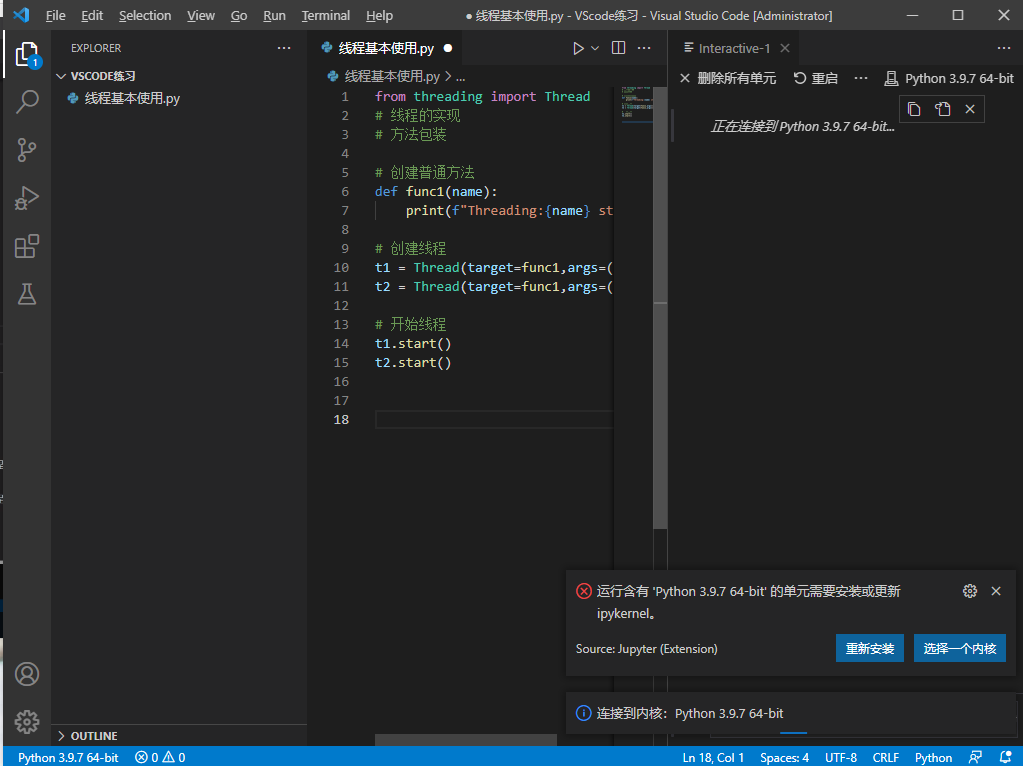The image size is (1023, 766).
Task: Open more actions for the code editor
Action: coord(644,48)
